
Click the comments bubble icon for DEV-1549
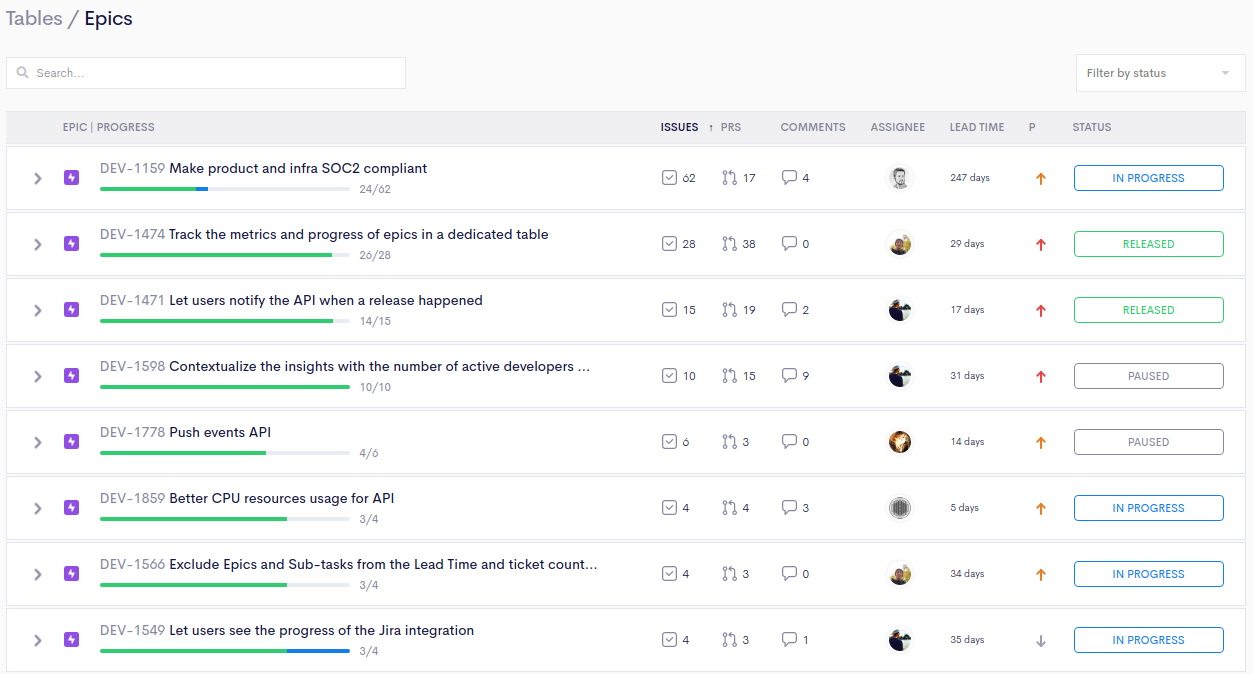[789, 640]
